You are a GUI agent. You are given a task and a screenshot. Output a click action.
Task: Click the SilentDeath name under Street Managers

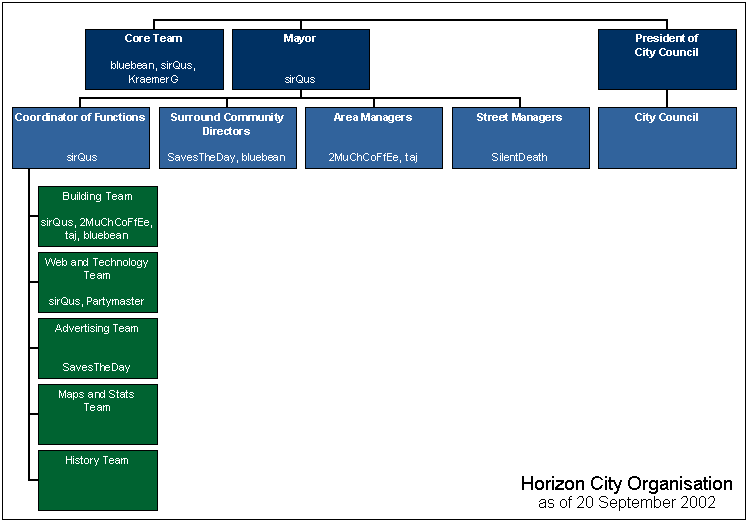(x=519, y=157)
